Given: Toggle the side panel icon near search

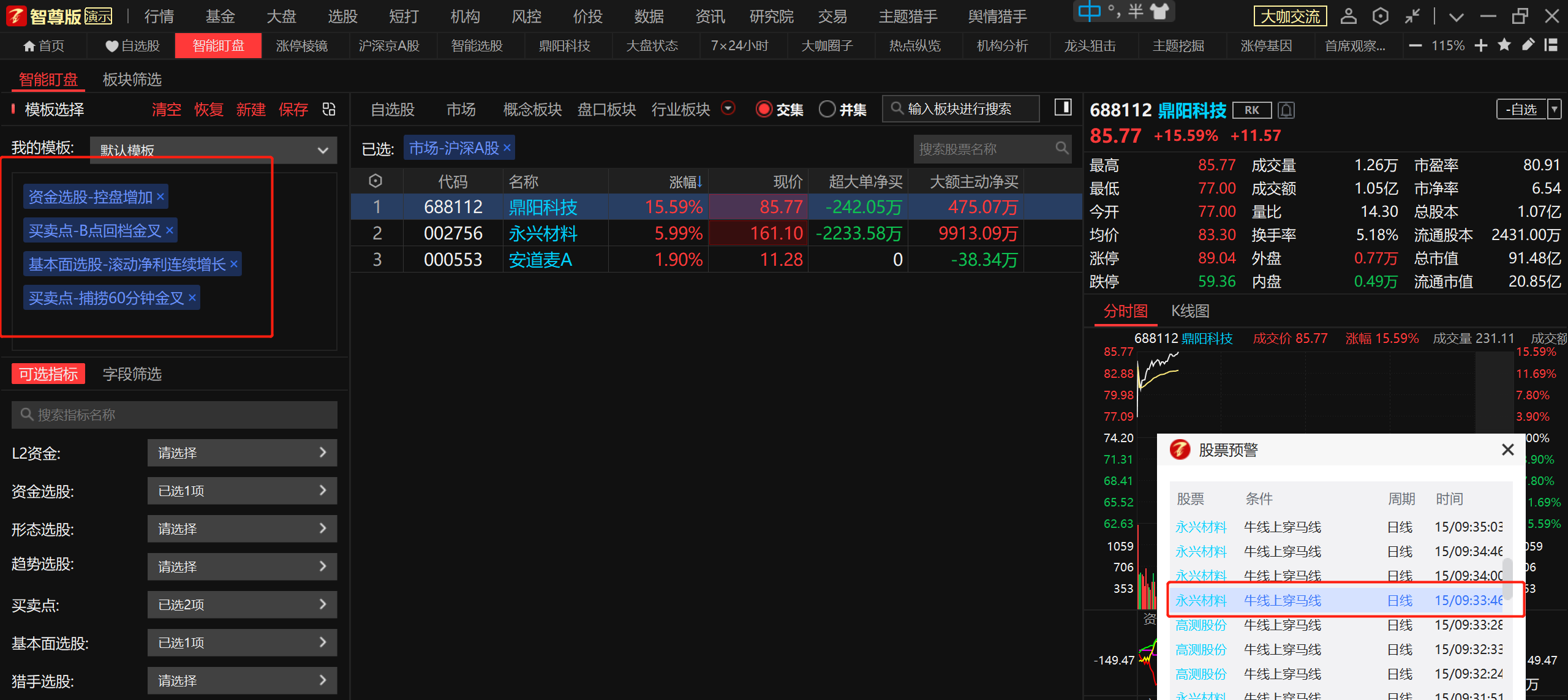Looking at the screenshot, I should pos(1063,108).
